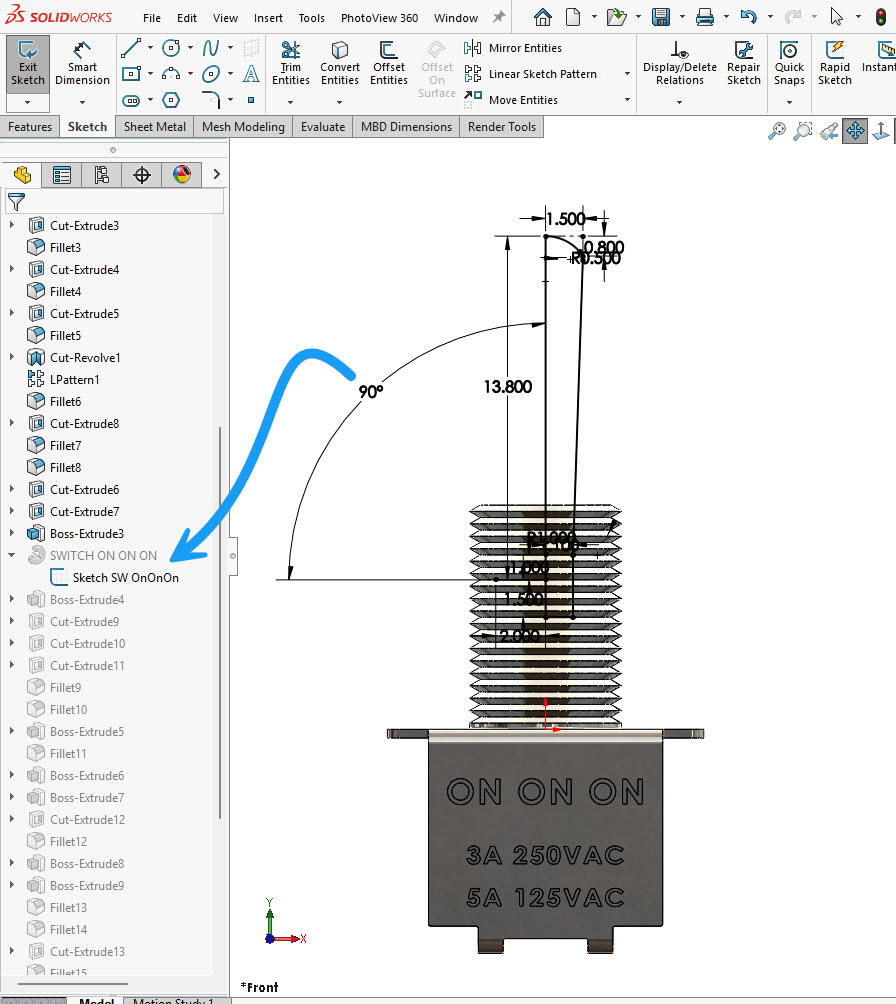Select the Arc sketch tool
Viewport: 896px width, 1004px height.
point(171,74)
